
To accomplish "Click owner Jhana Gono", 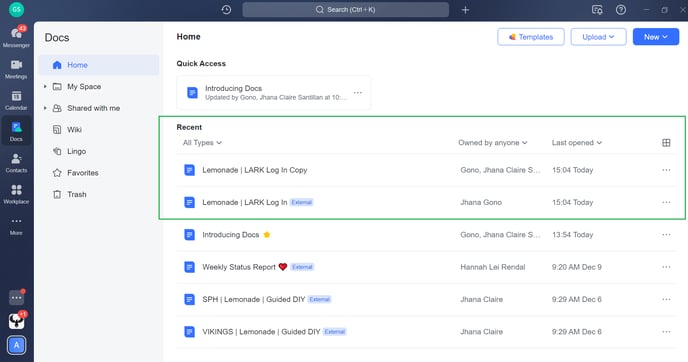I will (x=481, y=202).
